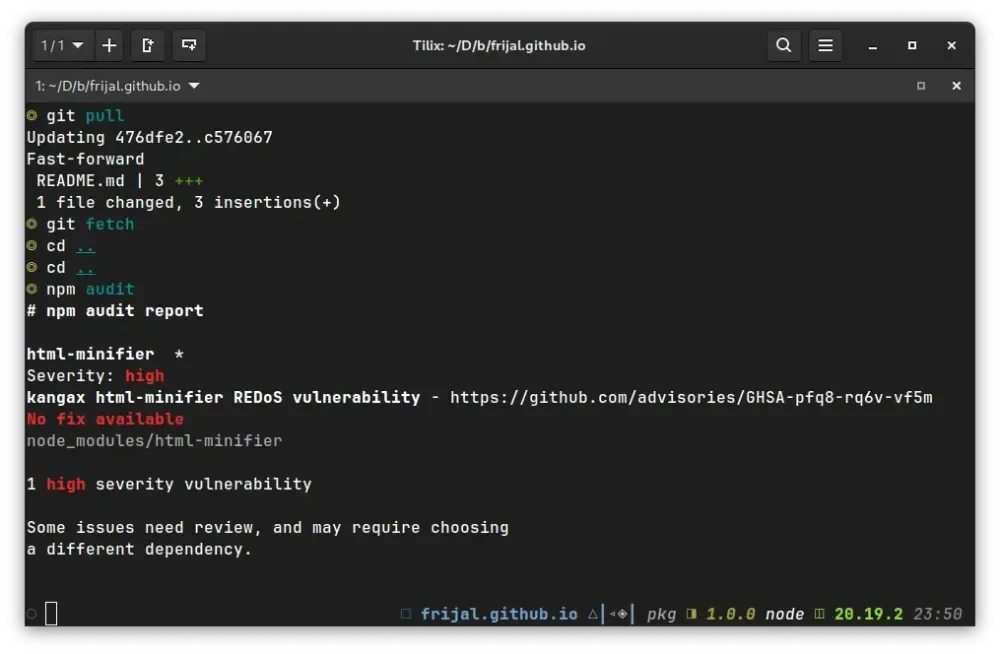Click the 'html-minifier *' package name
Image resolution: width=1000 pixels, height=654 pixels.
[x=105, y=354]
